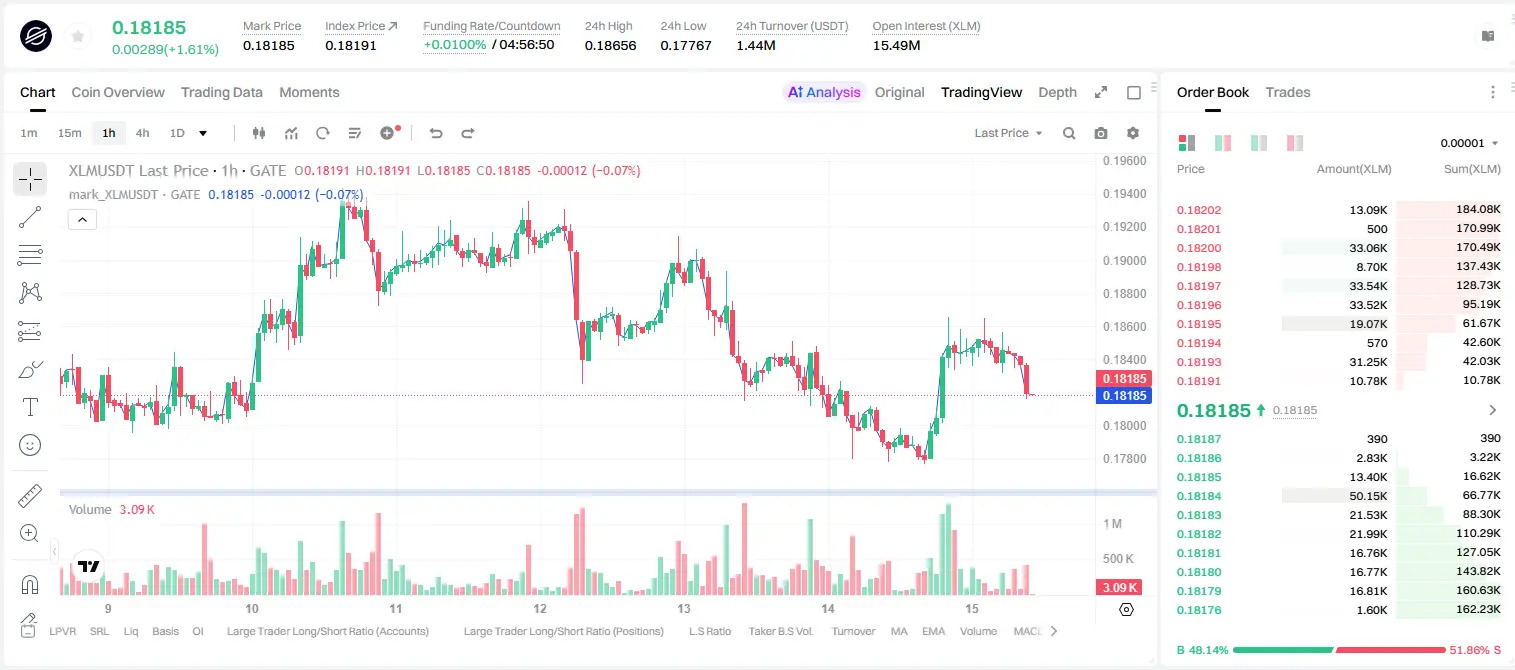Screen dimensions: 1515x670
Task: Undo last chart action
Action: point(435,133)
